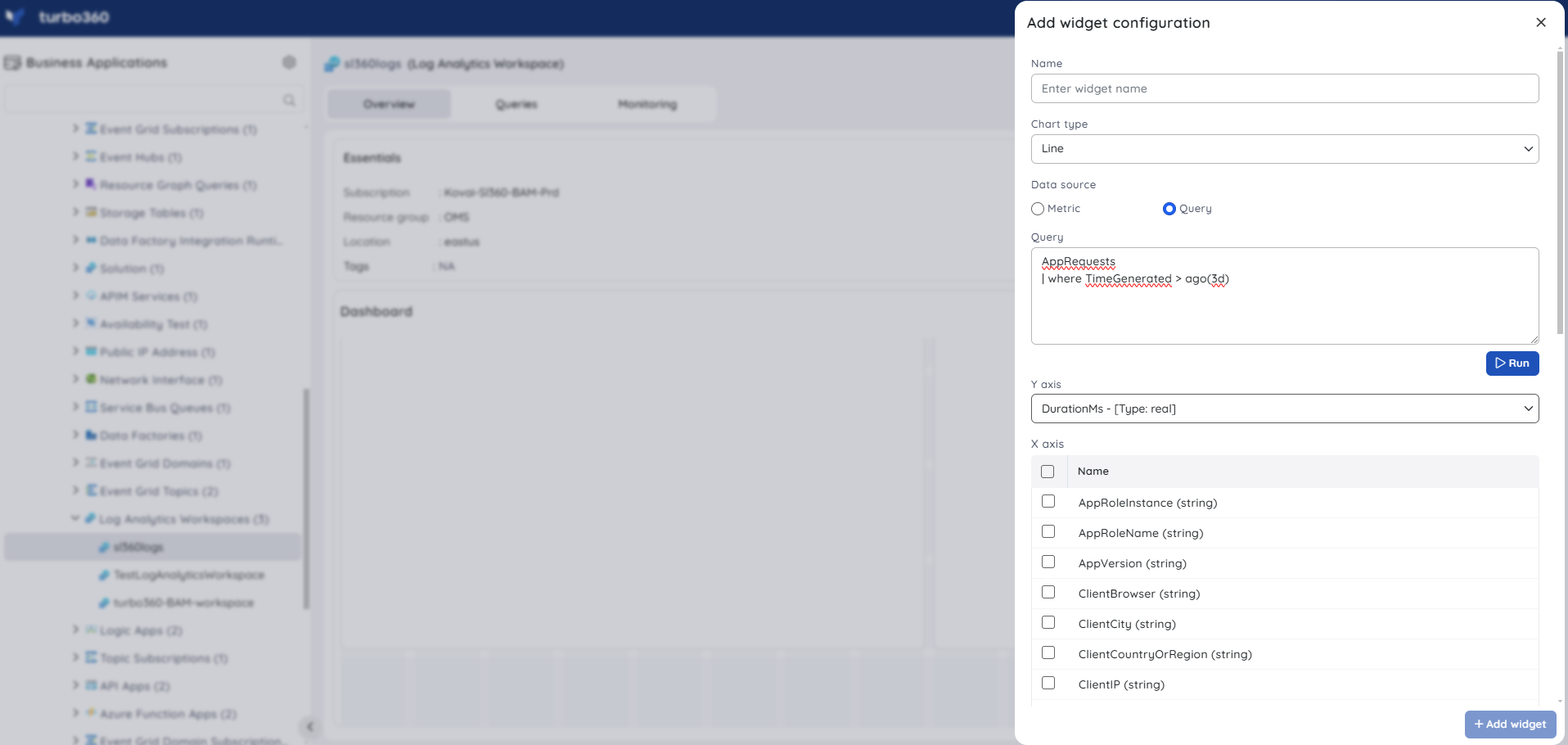
Task: Select the sl360logs workspace tree item
Action: [152, 547]
